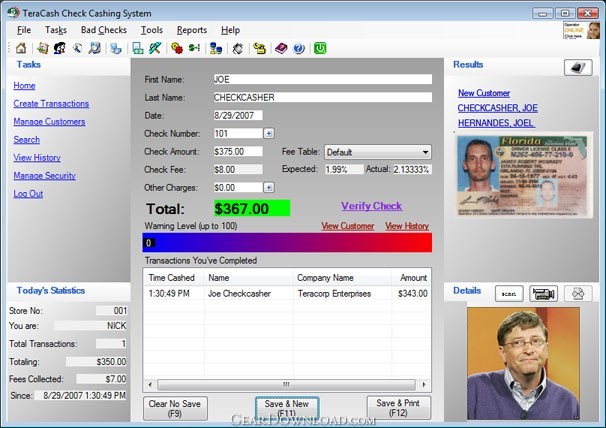Open the Fee Table dropdown
606x428 pixels.
(378, 152)
